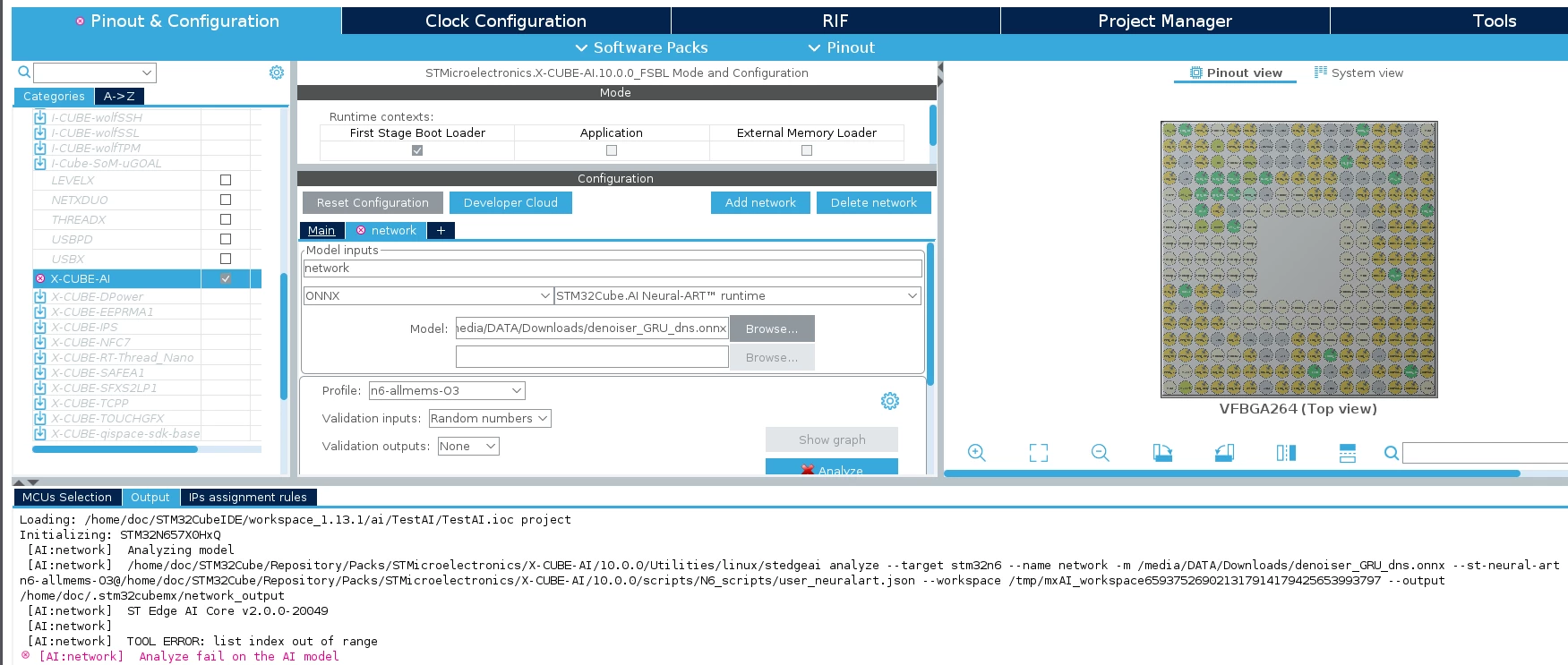This screenshot has height=665, width=1568.
Task: Click the download icon beside X-CUBE-NFC7
Action: pos(40,342)
